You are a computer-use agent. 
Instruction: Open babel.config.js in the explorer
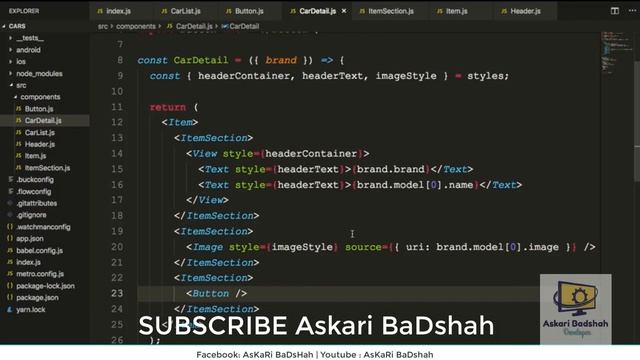pyautogui.click(x=39, y=251)
